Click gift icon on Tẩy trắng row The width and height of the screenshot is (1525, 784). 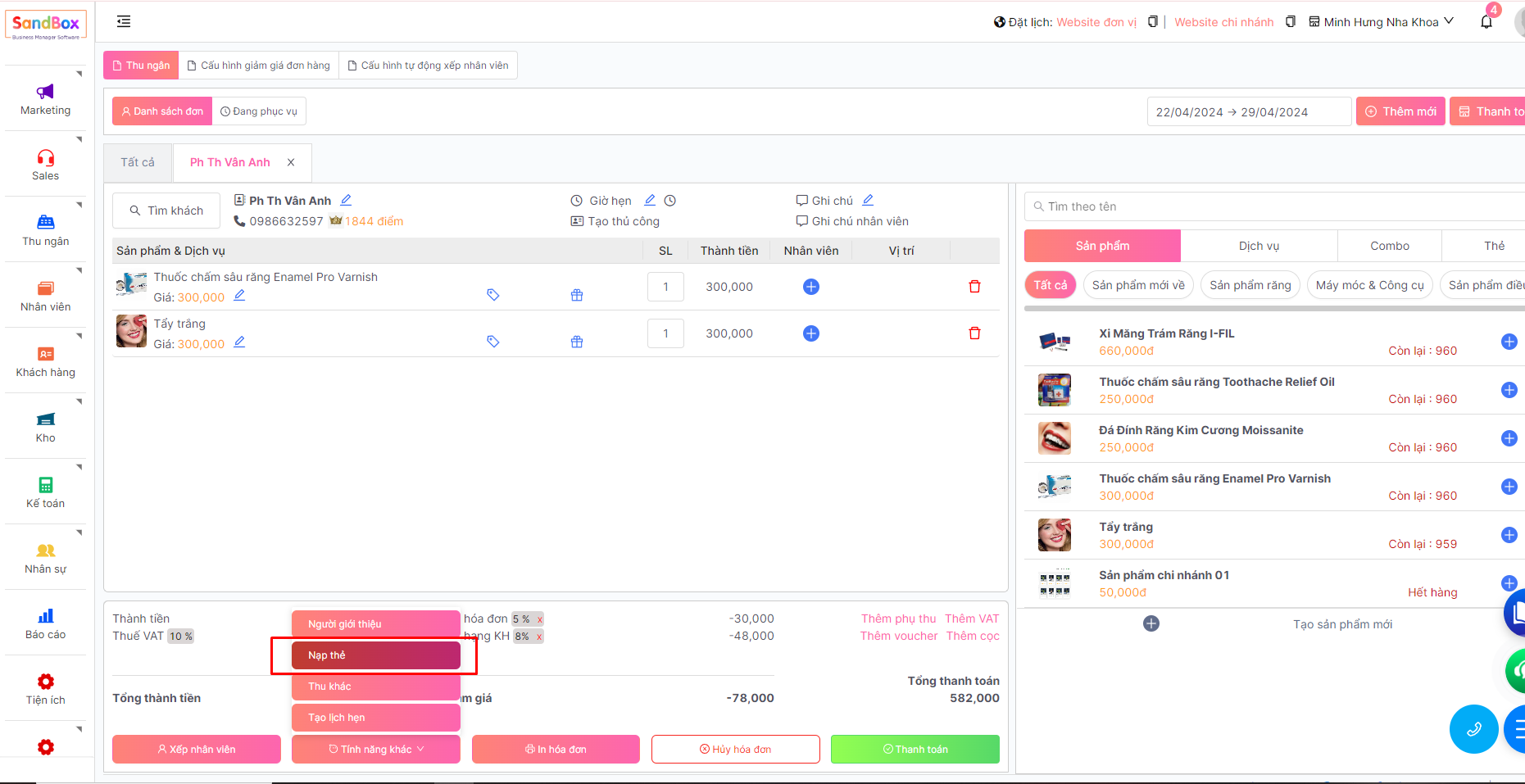click(577, 342)
